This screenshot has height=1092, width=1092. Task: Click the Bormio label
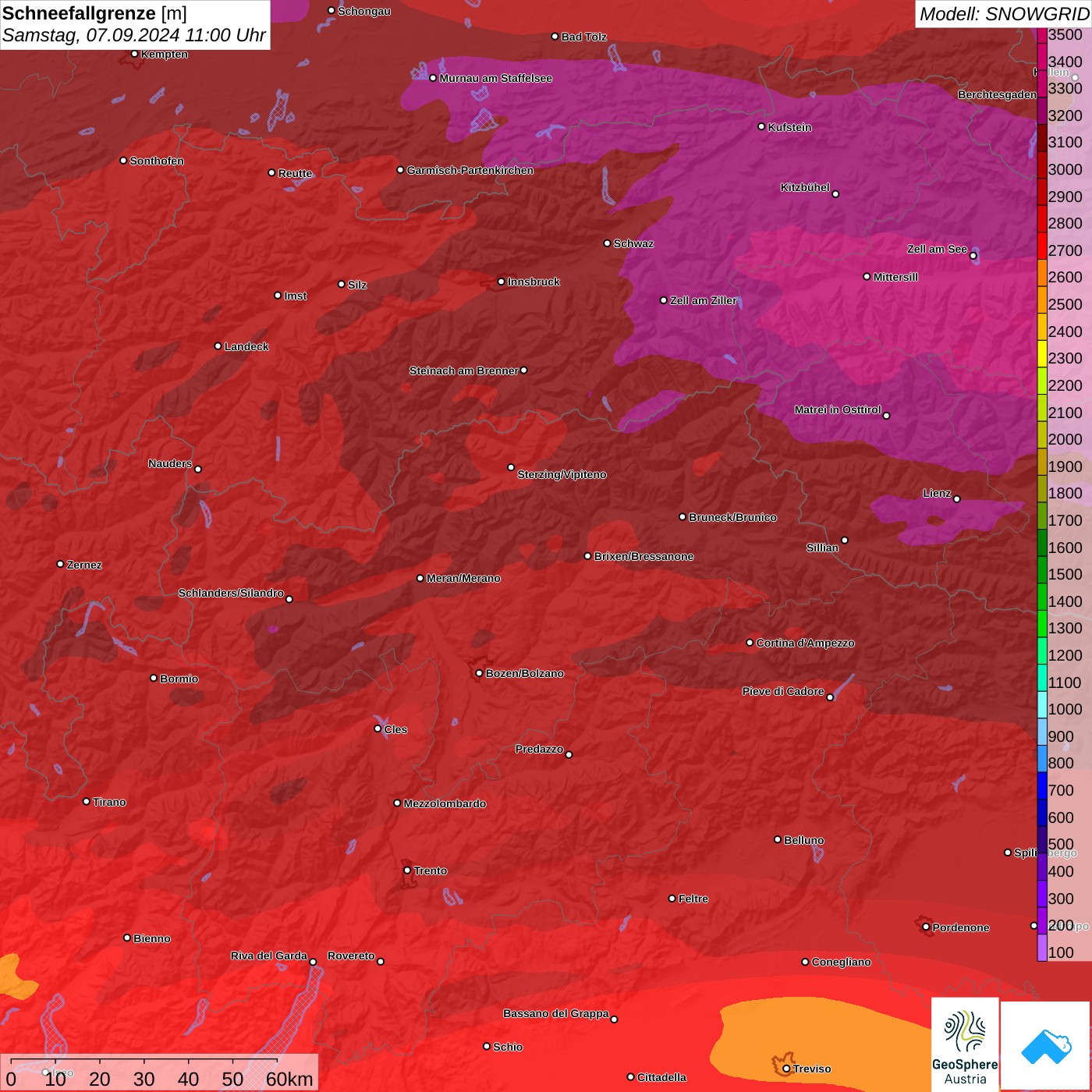coord(179,679)
